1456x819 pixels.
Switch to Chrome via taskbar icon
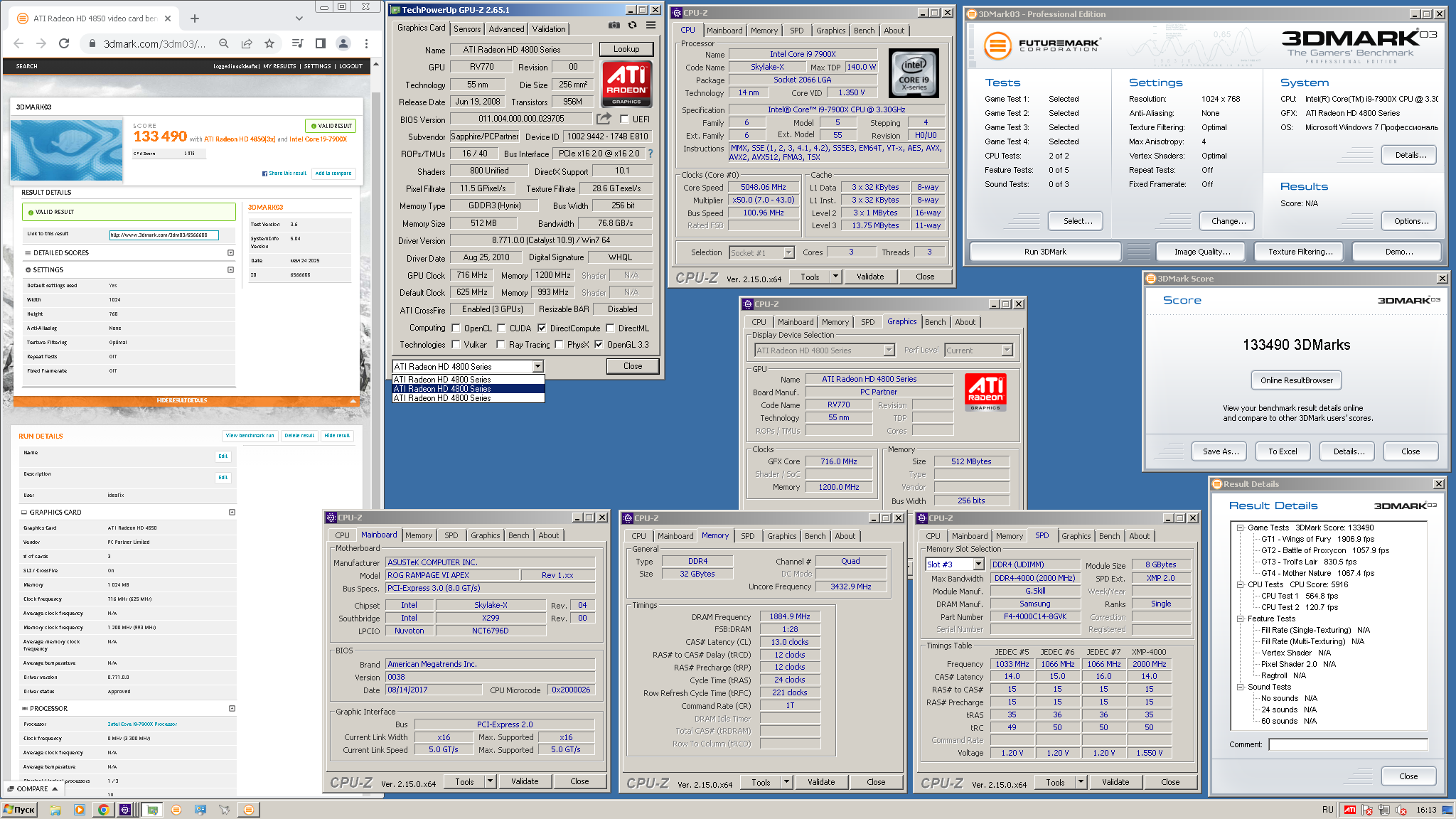pyautogui.click(x=103, y=810)
